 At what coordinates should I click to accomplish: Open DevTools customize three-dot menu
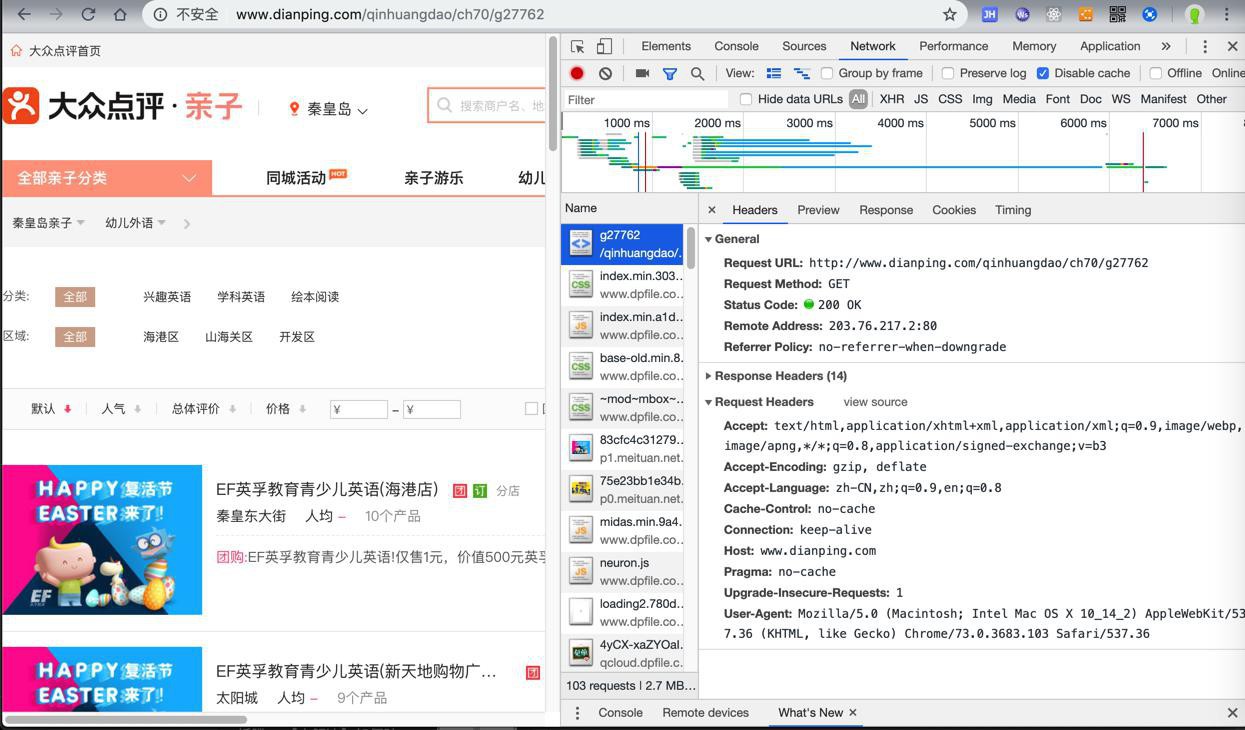coord(1205,46)
